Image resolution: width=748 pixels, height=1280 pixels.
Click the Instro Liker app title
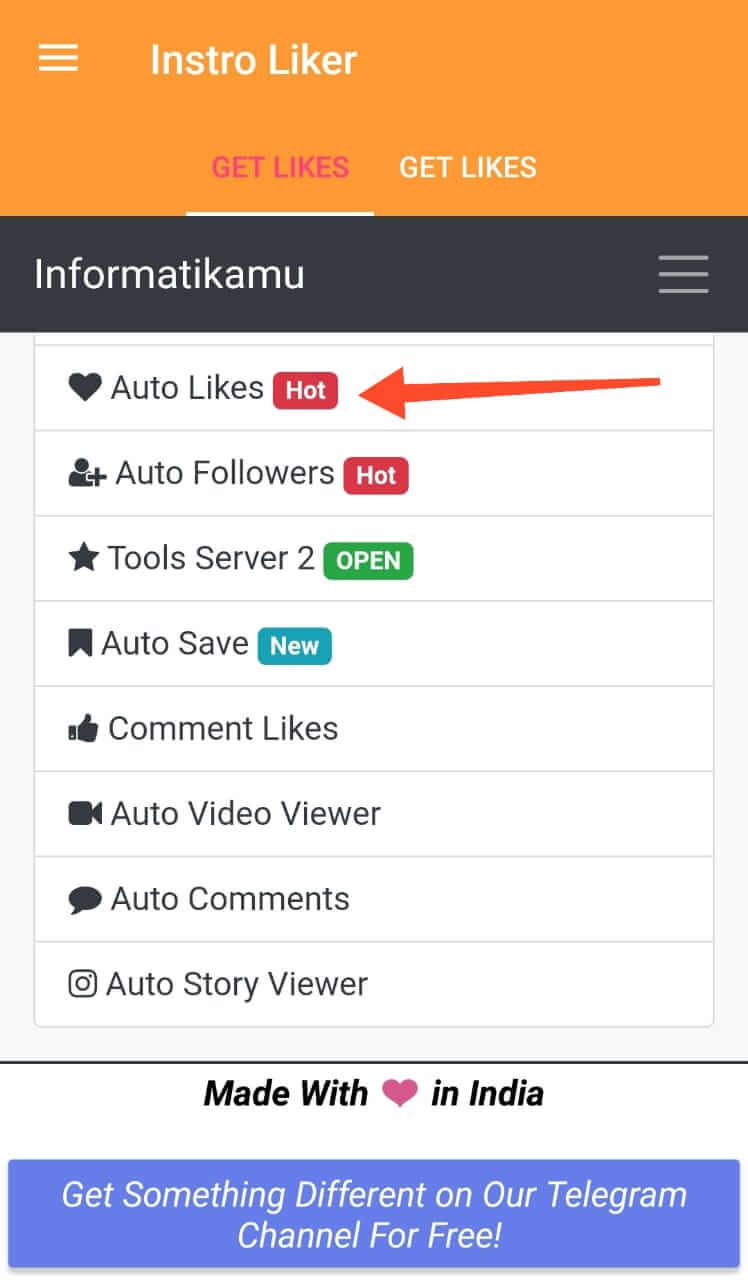(x=253, y=60)
